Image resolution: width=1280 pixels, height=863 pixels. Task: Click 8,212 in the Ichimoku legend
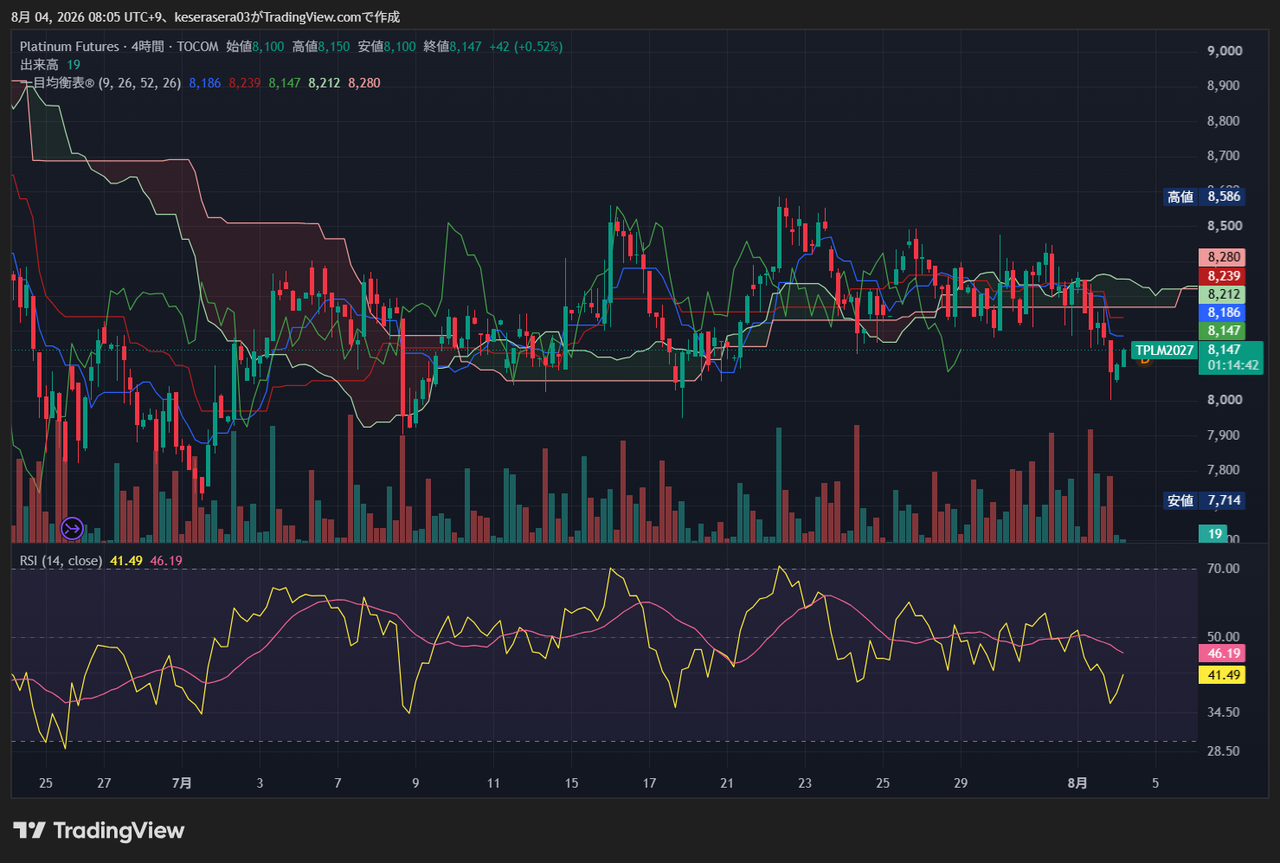coord(324,83)
